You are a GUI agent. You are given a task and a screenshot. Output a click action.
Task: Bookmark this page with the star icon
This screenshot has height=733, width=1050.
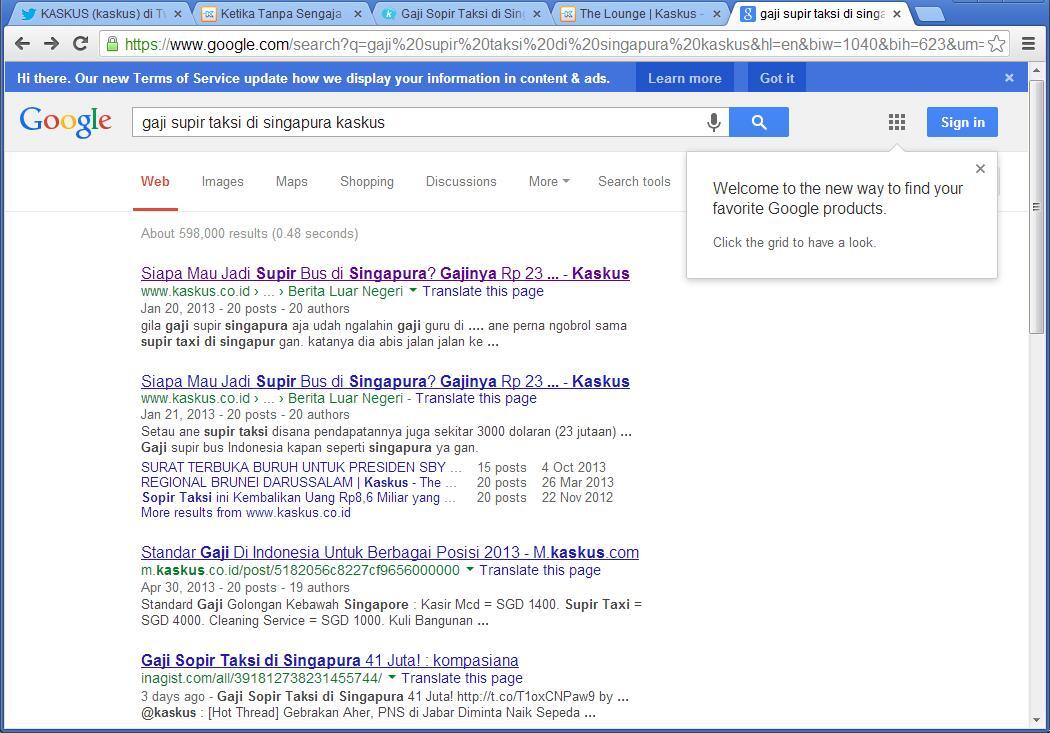pos(996,44)
